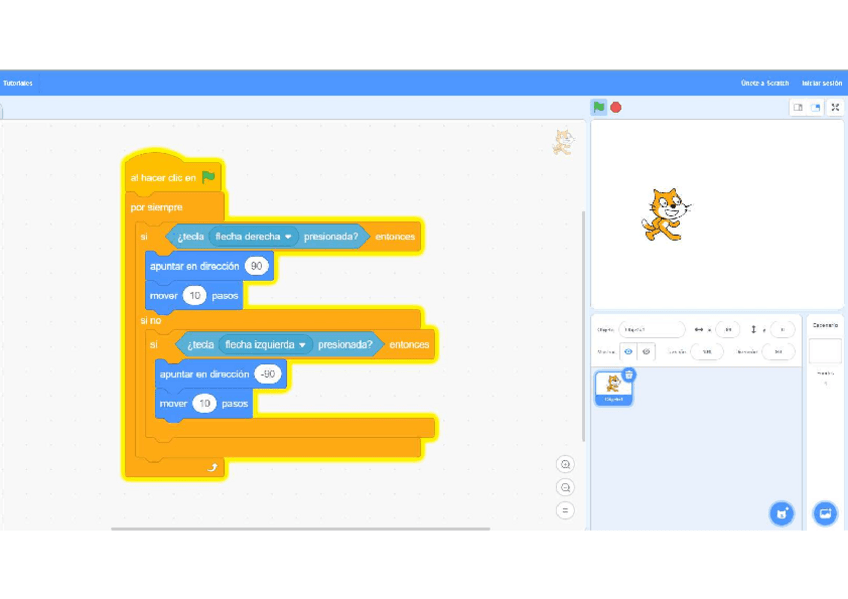Click the cat sprite on the stage
This screenshot has height=599, width=848.
pos(666,215)
